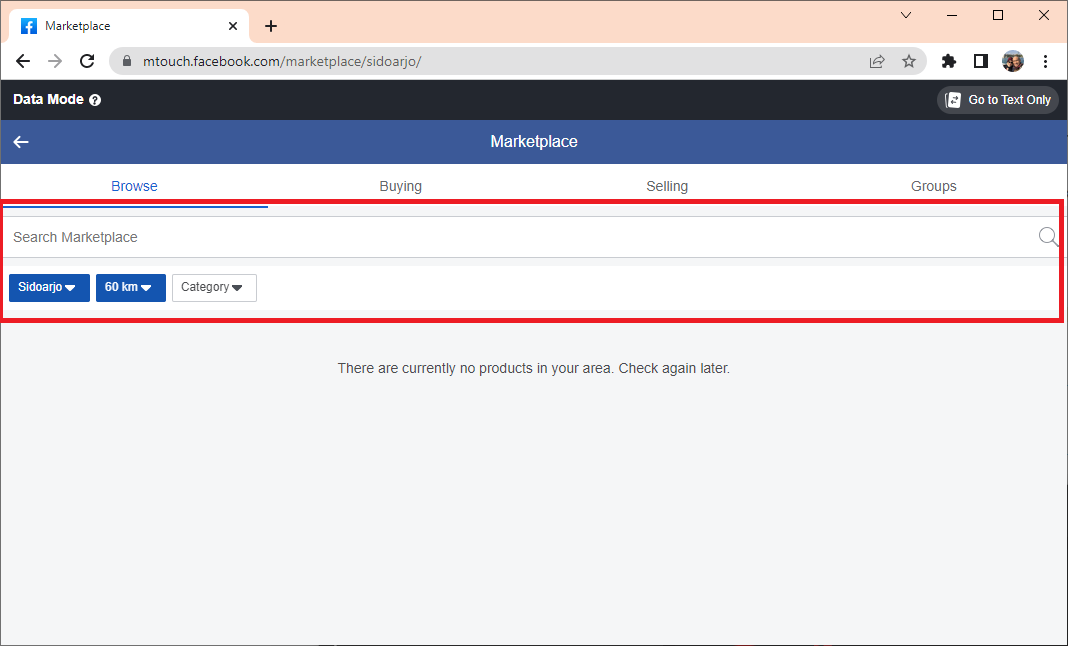Screen dimensions: 1068x646
Task: Bookmark this page with the star icon
Action: tap(909, 61)
